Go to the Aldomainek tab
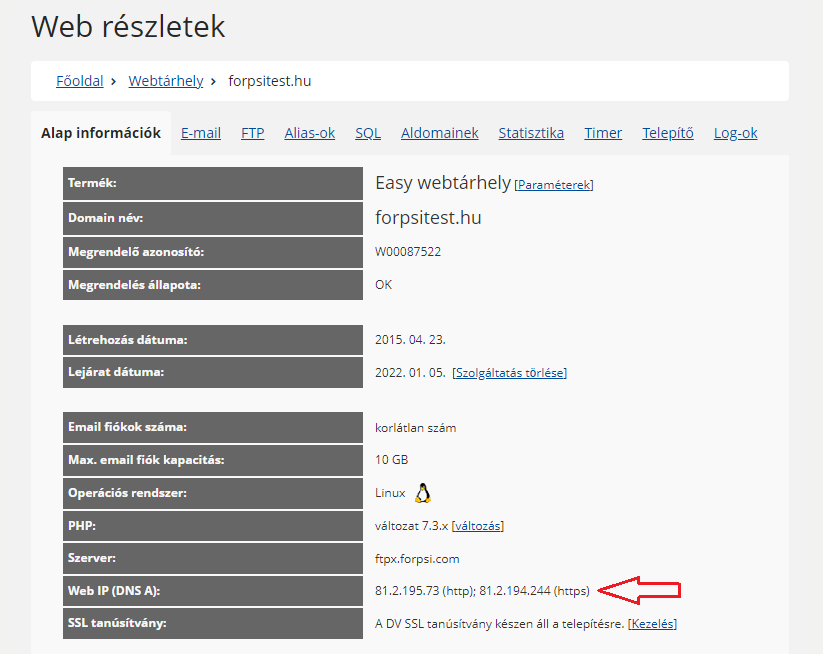 (x=440, y=133)
